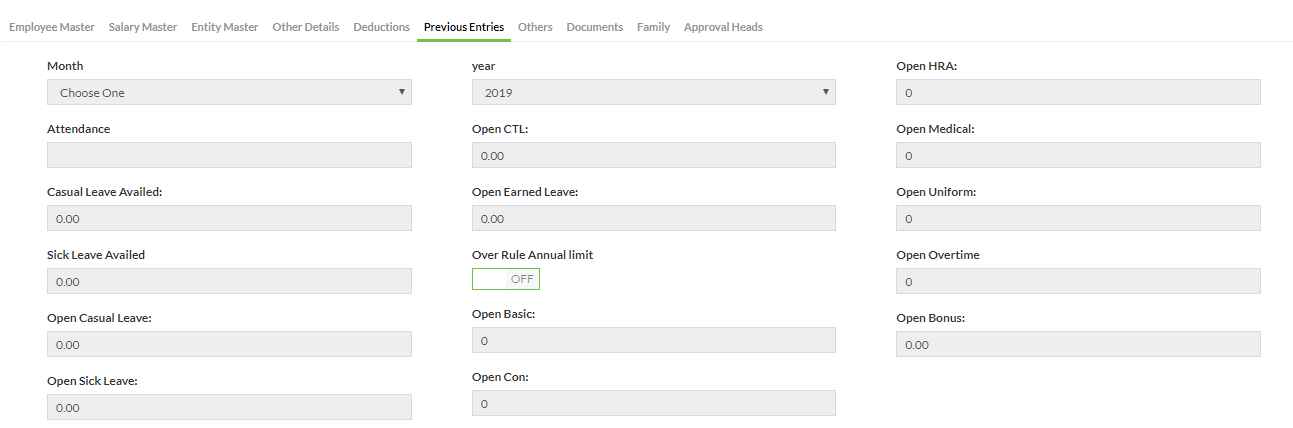
Task: View the Approval Heads tab
Action: coord(723,27)
